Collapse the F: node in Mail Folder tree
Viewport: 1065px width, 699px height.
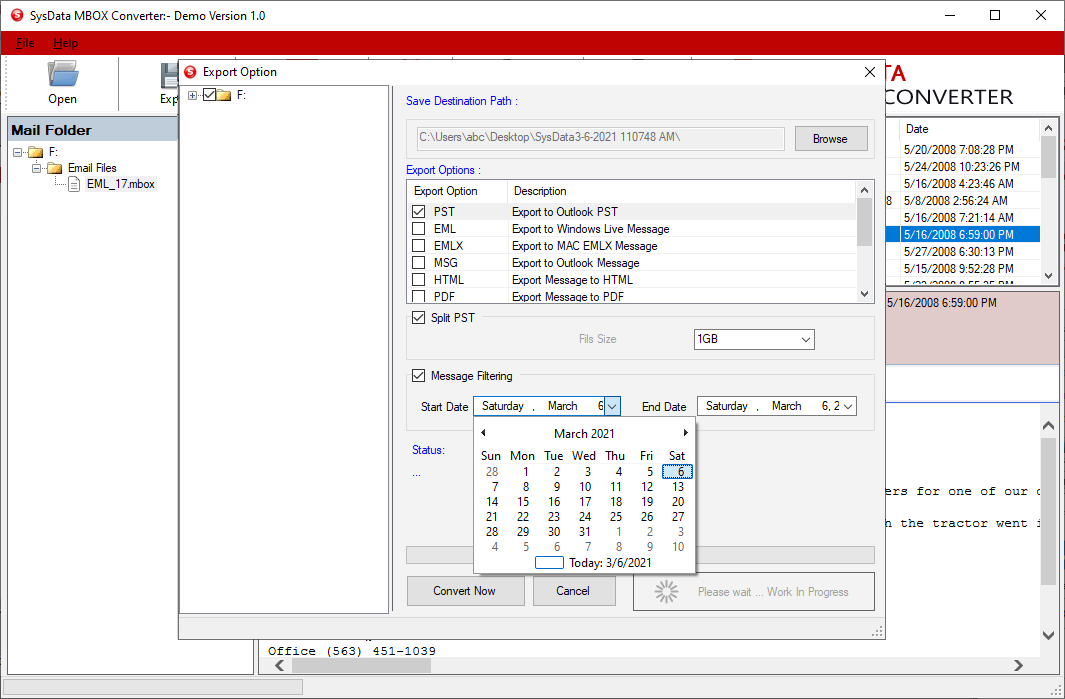pyautogui.click(x=18, y=152)
